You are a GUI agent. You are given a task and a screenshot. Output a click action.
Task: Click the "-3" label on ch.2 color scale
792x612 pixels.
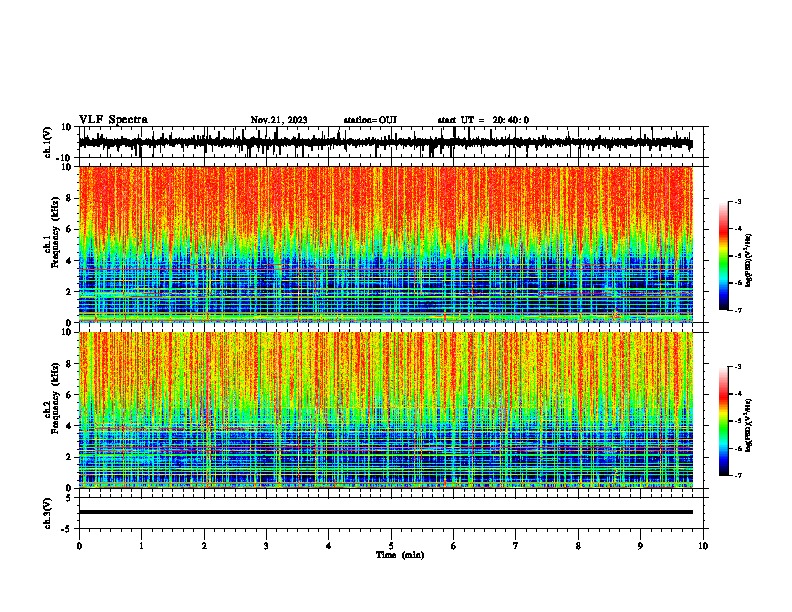click(738, 367)
